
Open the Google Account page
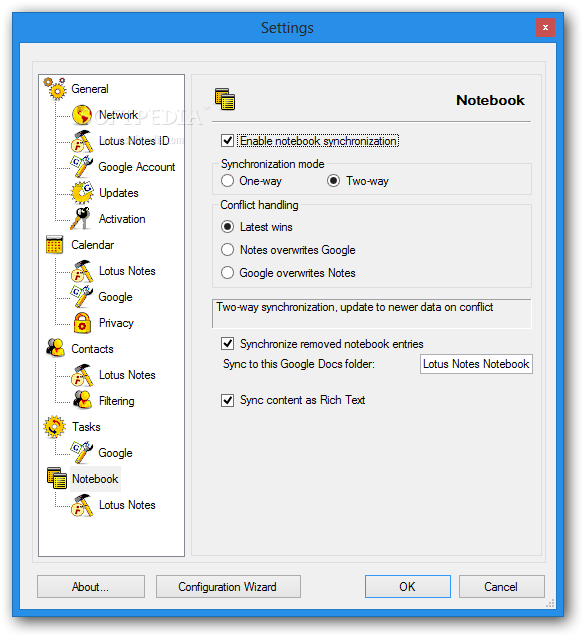136,167
